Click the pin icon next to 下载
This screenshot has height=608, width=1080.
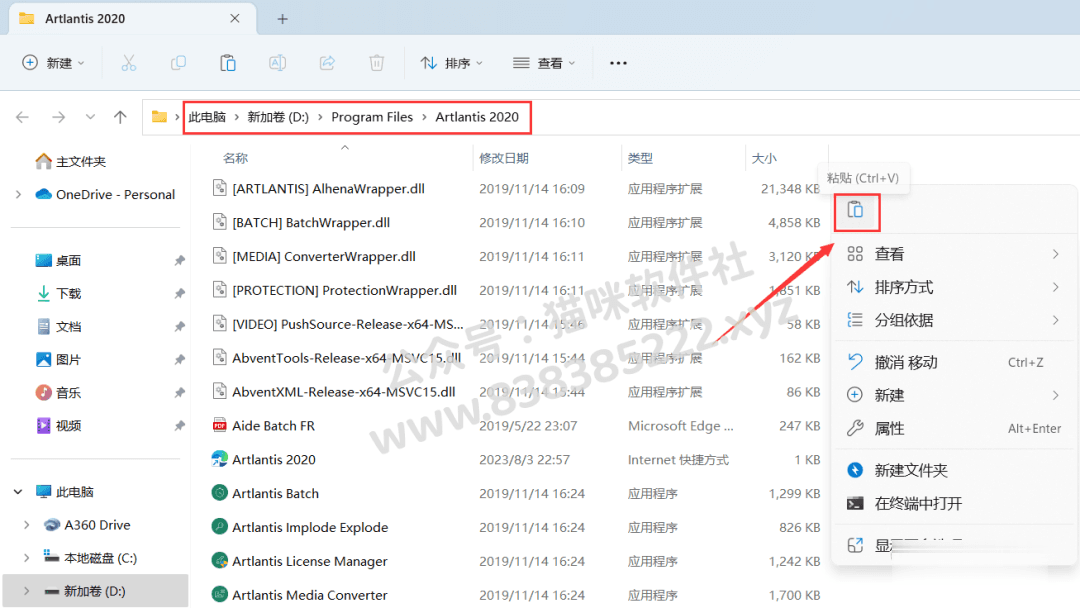[x=180, y=293]
